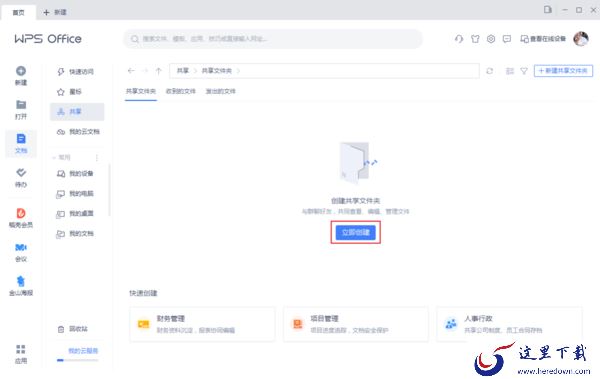600x379 pixels.
Task: Choose the 财务管理 quick-create card
Action: click(x=202, y=324)
